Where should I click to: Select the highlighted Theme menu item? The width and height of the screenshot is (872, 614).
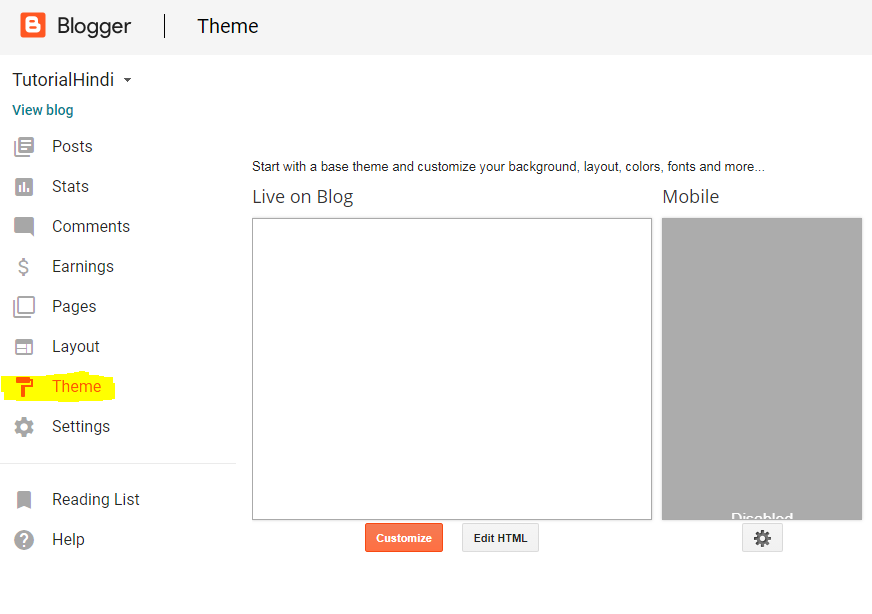[x=77, y=387]
